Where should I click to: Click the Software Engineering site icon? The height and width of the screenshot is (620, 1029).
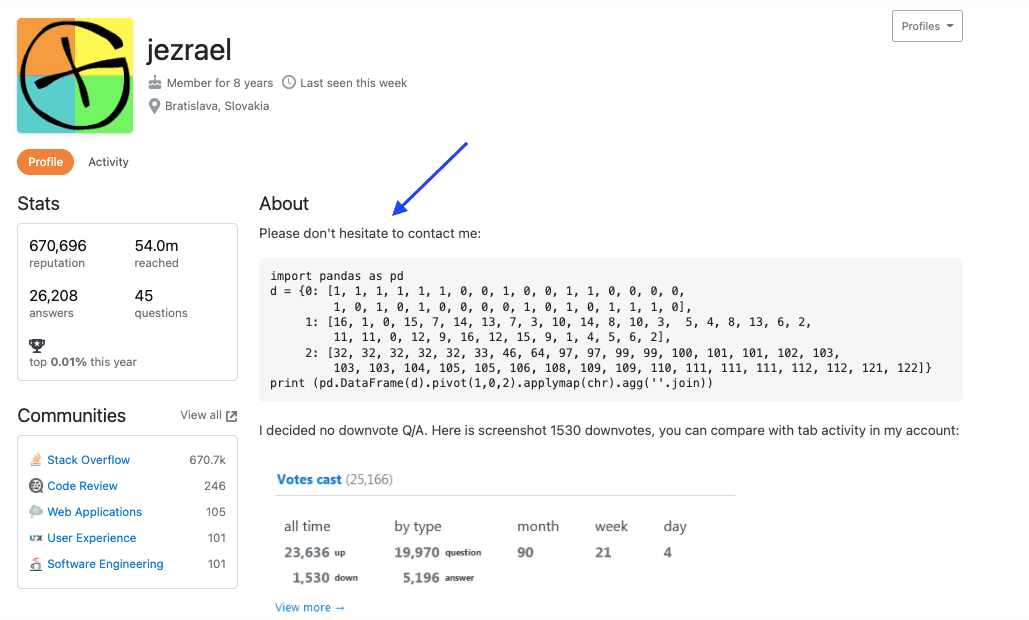pos(37,564)
